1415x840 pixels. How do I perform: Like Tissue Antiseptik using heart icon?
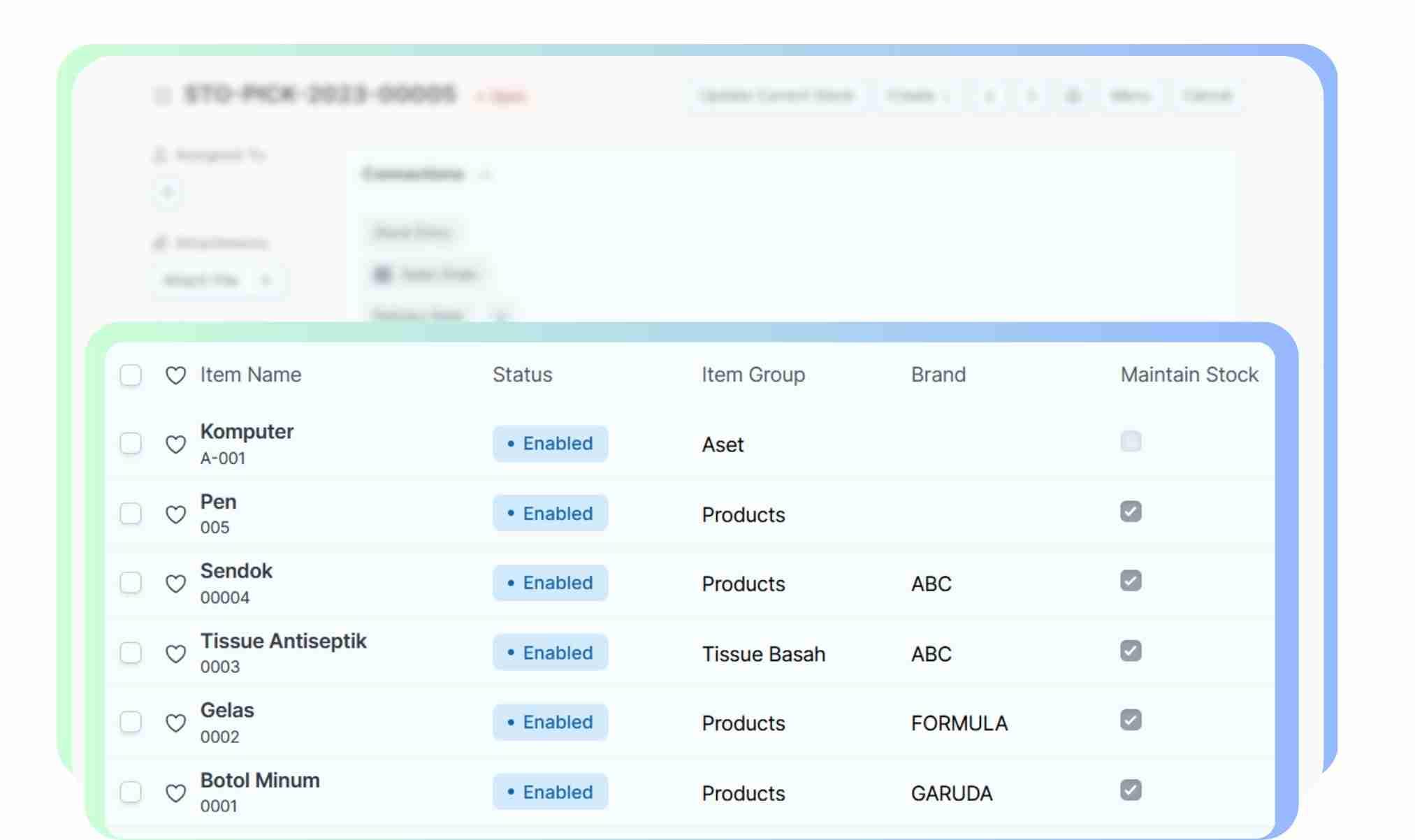click(175, 653)
